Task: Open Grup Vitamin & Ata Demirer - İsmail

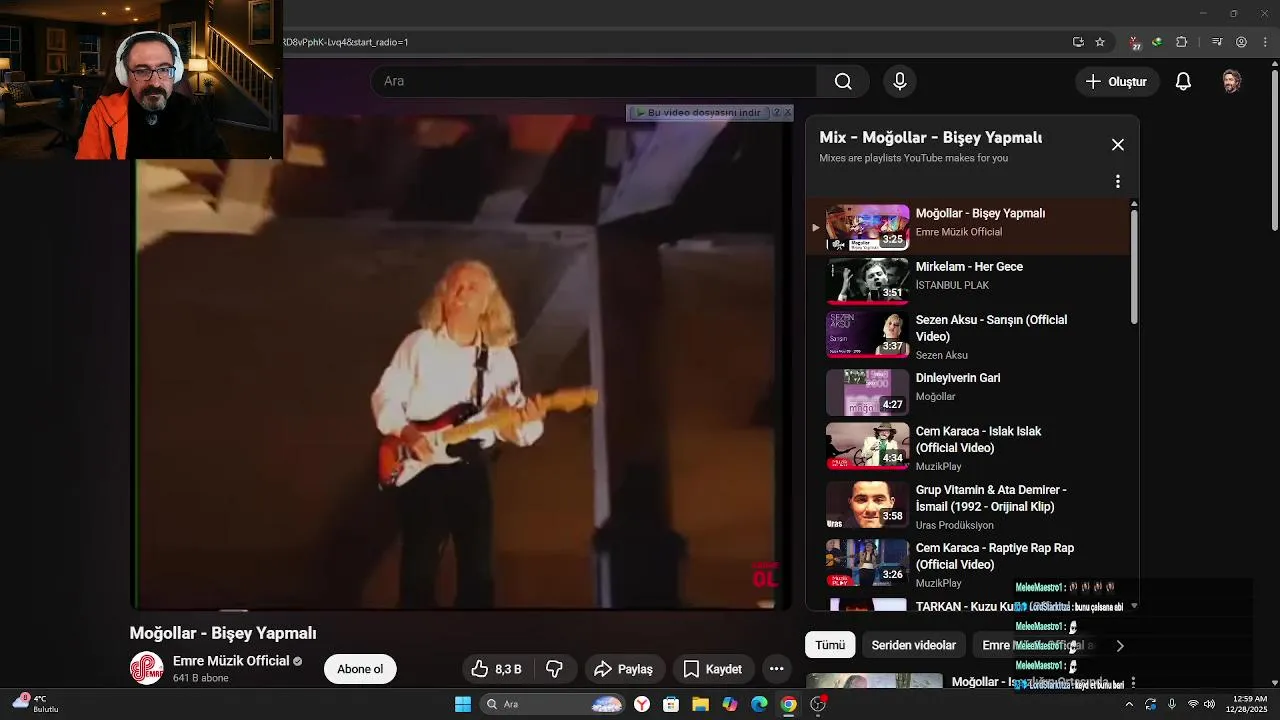Action: (x=969, y=506)
